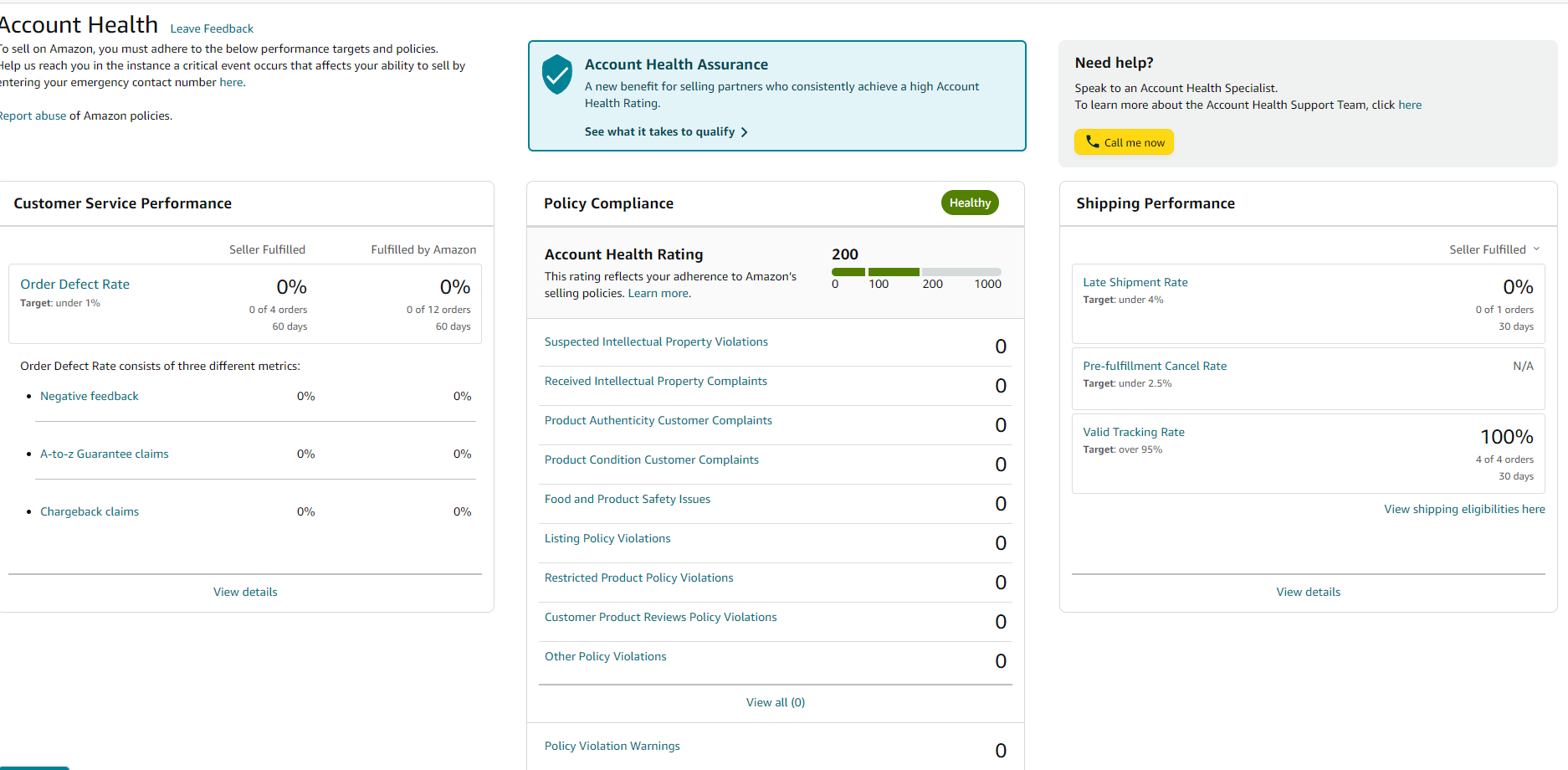1568x770 pixels.
Task: Open A-to-z Guarantee claims
Action: (105, 454)
